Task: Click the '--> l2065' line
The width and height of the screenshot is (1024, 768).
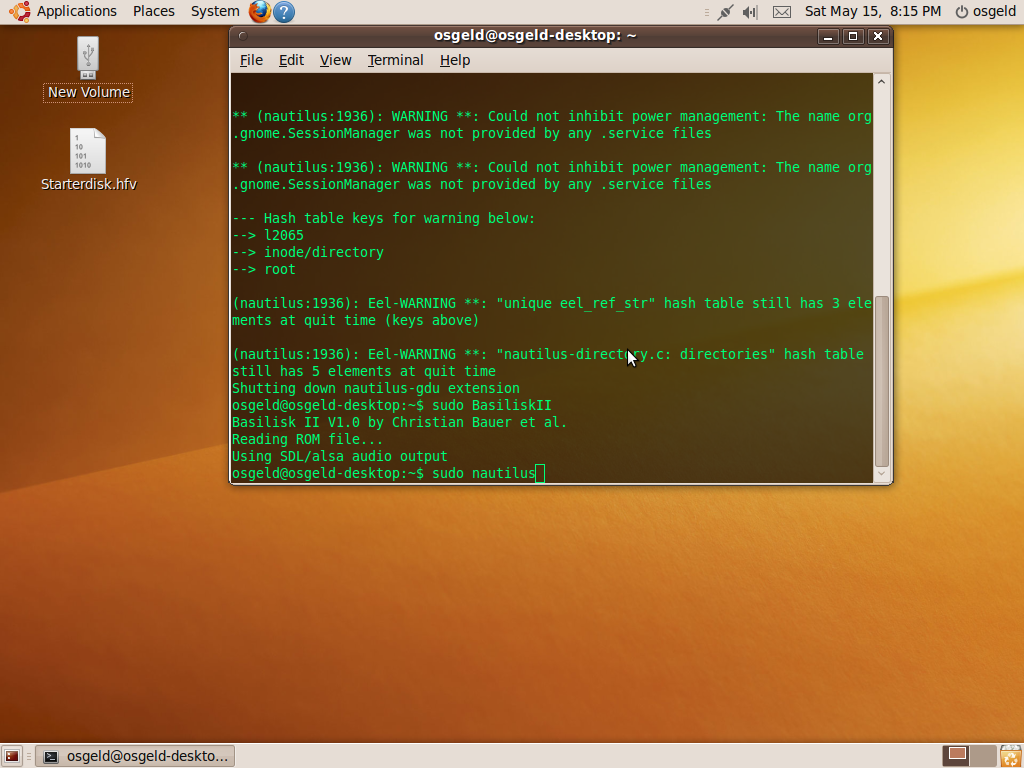Action: (268, 236)
